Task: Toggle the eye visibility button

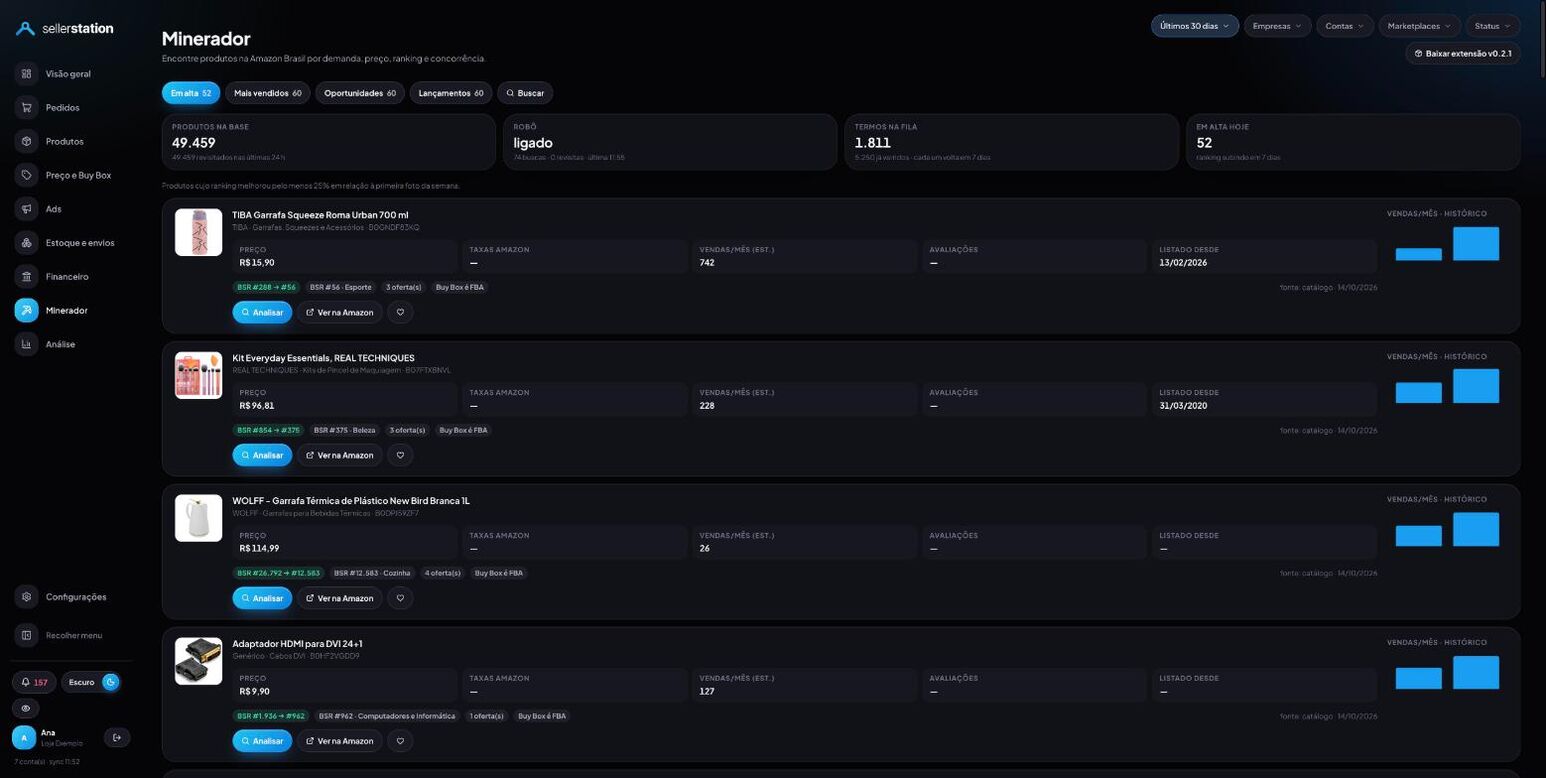Action: point(26,708)
